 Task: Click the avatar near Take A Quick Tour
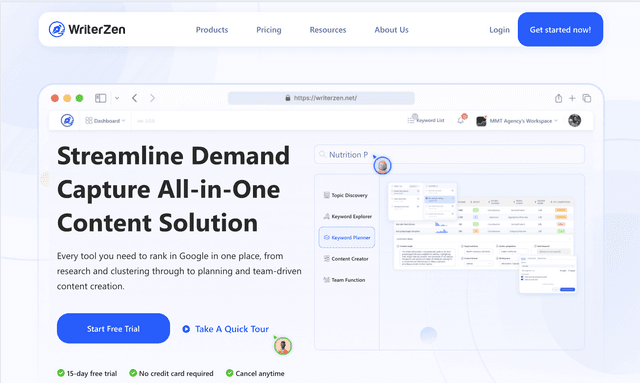282,346
